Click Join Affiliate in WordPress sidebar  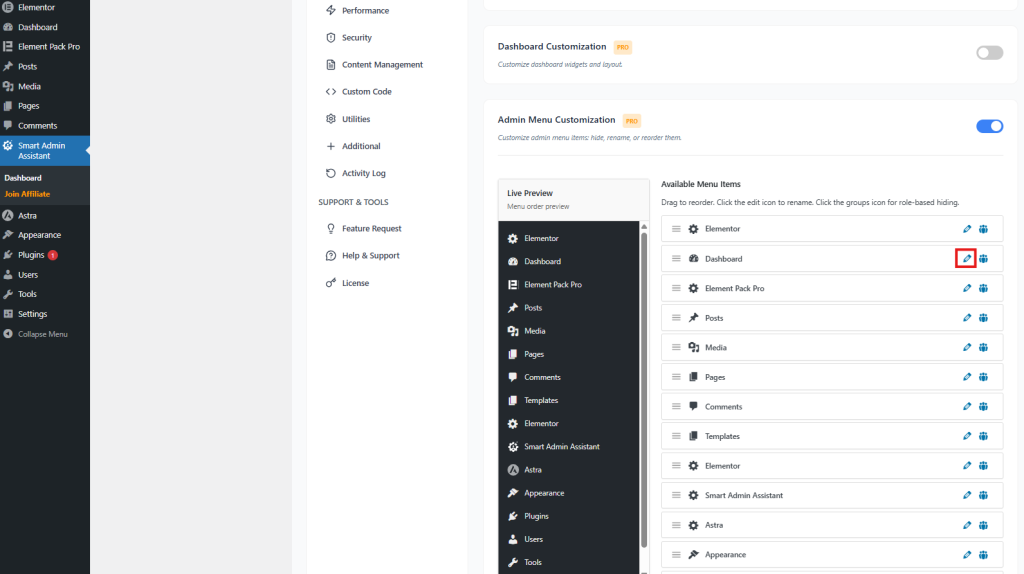point(27,194)
